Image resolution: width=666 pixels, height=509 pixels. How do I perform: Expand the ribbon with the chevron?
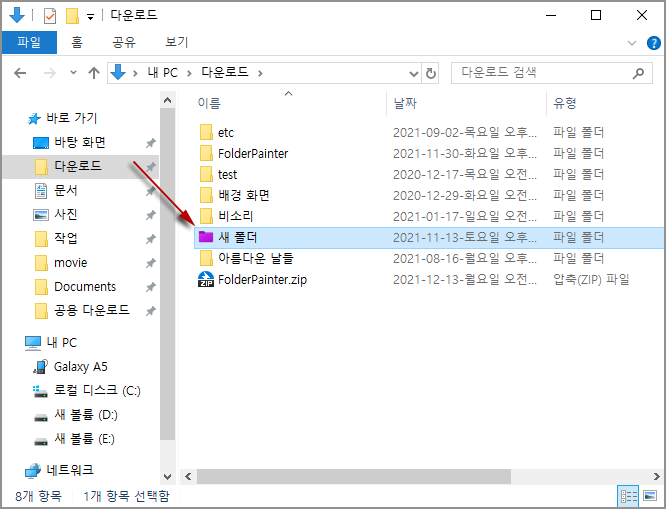pos(632,43)
